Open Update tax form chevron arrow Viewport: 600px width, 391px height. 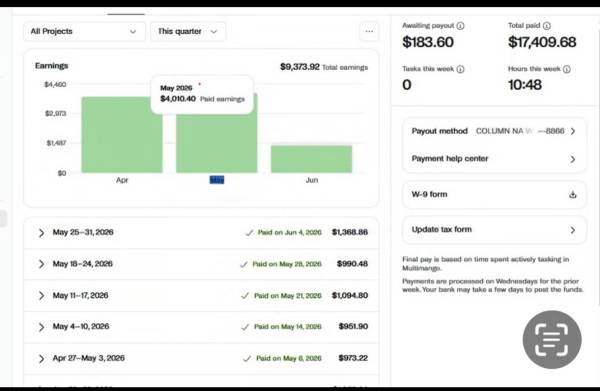[573, 230]
